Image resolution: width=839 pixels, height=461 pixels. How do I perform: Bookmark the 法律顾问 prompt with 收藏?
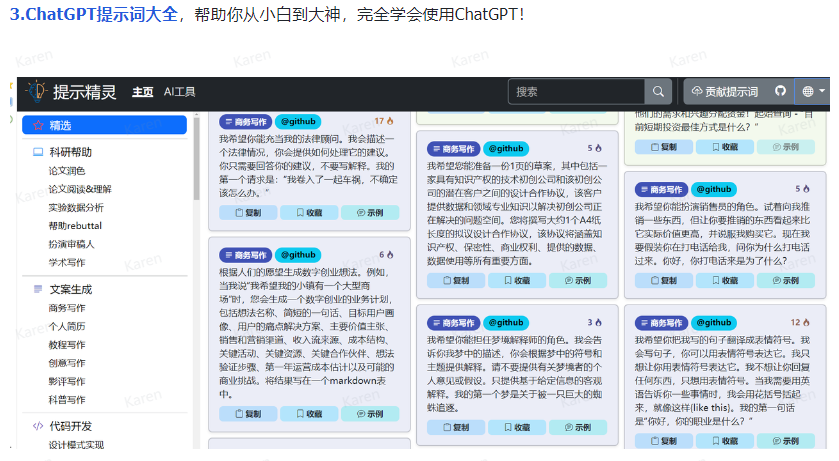pyautogui.click(x=309, y=212)
